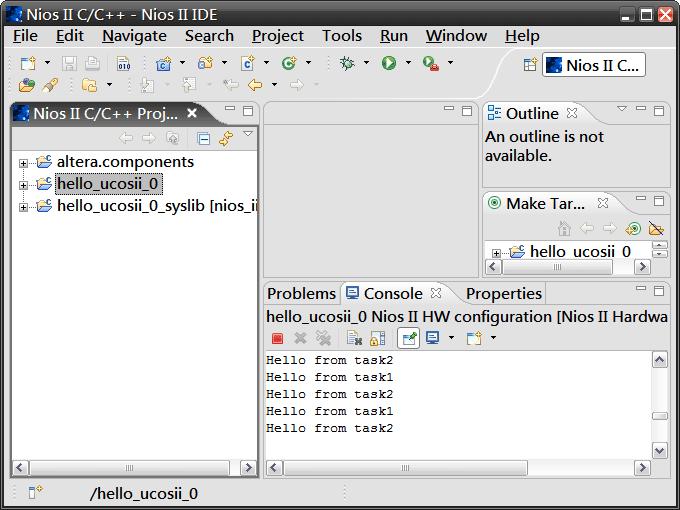Click the Open Console icon
This screenshot has width=680, height=510.
click(x=474, y=338)
